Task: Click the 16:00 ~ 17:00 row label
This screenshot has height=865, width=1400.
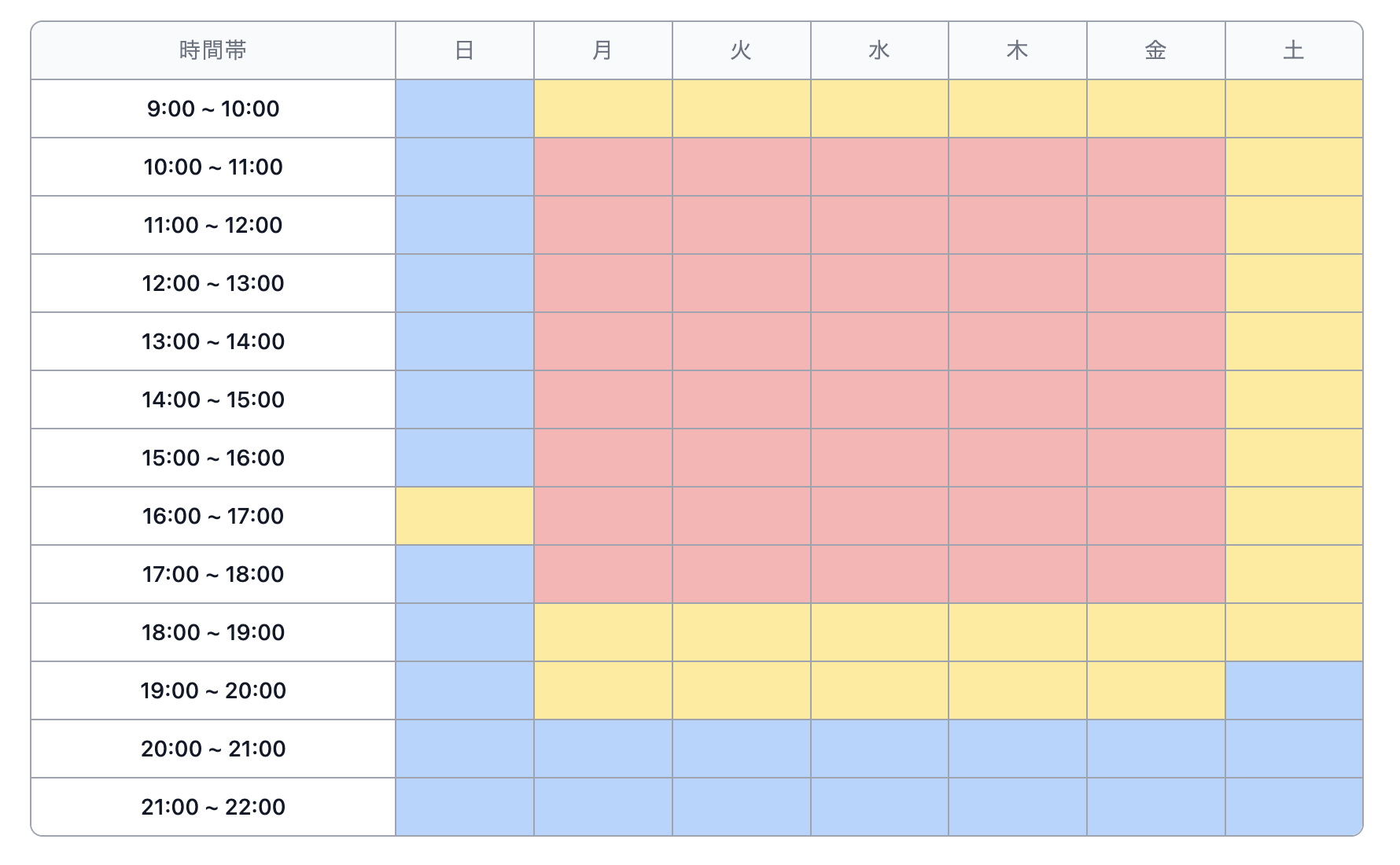Action: click(213, 516)
